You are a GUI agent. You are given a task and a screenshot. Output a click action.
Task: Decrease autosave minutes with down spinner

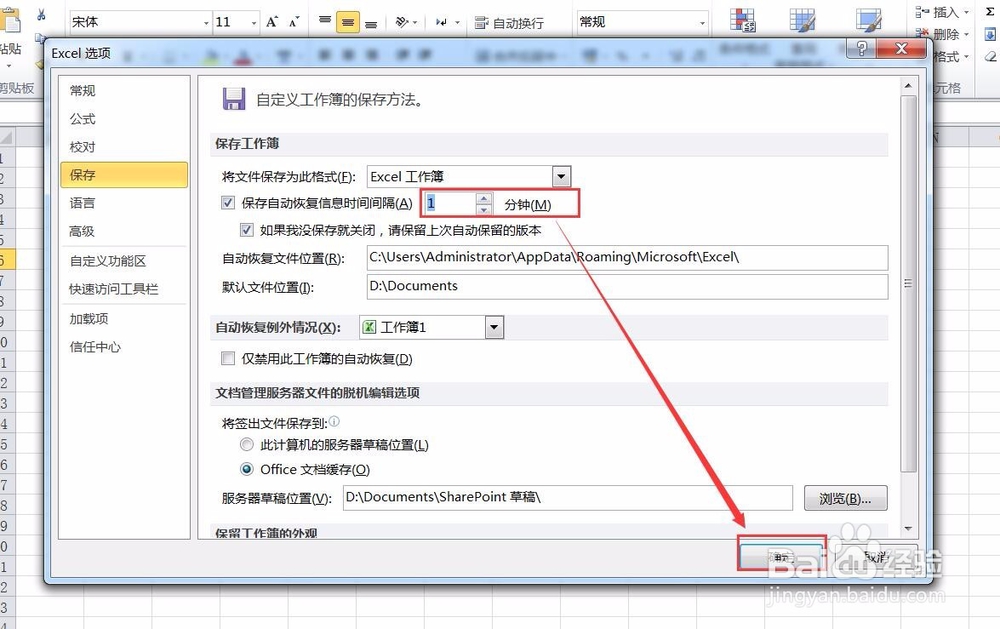[x=484, y=209]
